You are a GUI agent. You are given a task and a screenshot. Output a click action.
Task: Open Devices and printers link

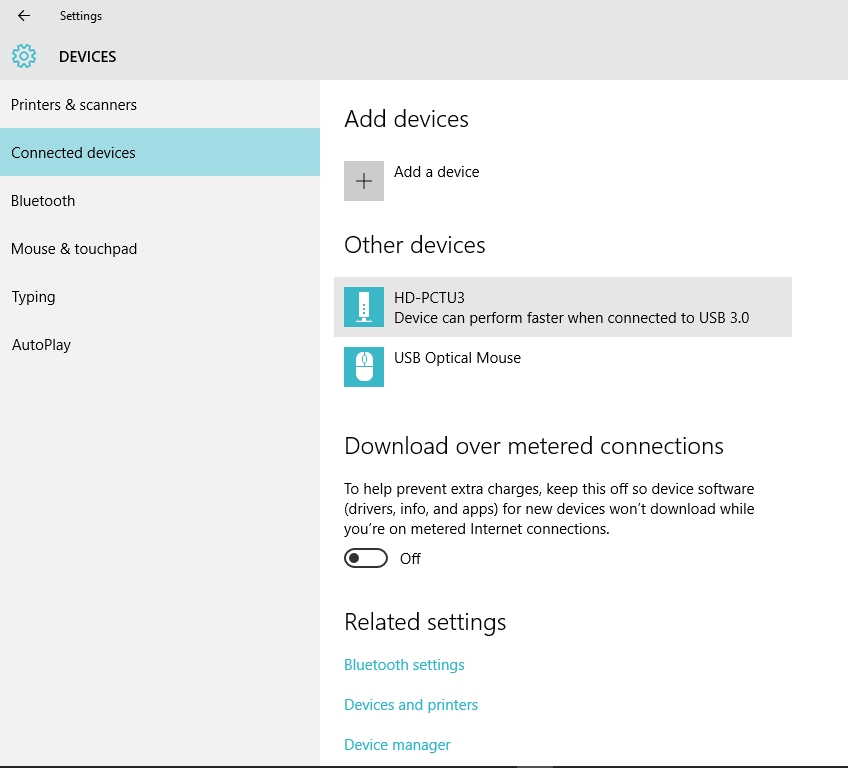tap(411, 705)
